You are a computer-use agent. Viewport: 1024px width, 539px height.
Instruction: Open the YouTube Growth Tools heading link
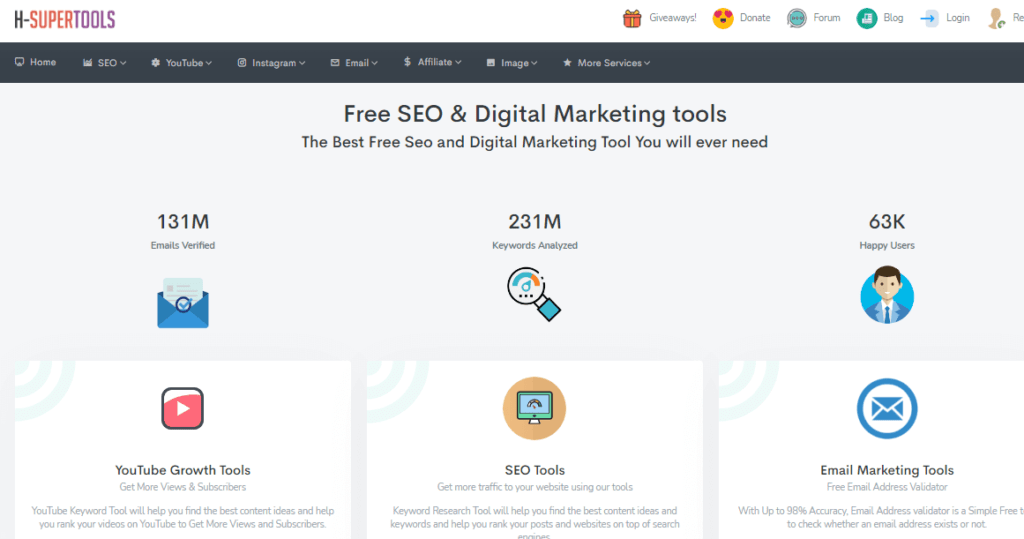point(183,470)
